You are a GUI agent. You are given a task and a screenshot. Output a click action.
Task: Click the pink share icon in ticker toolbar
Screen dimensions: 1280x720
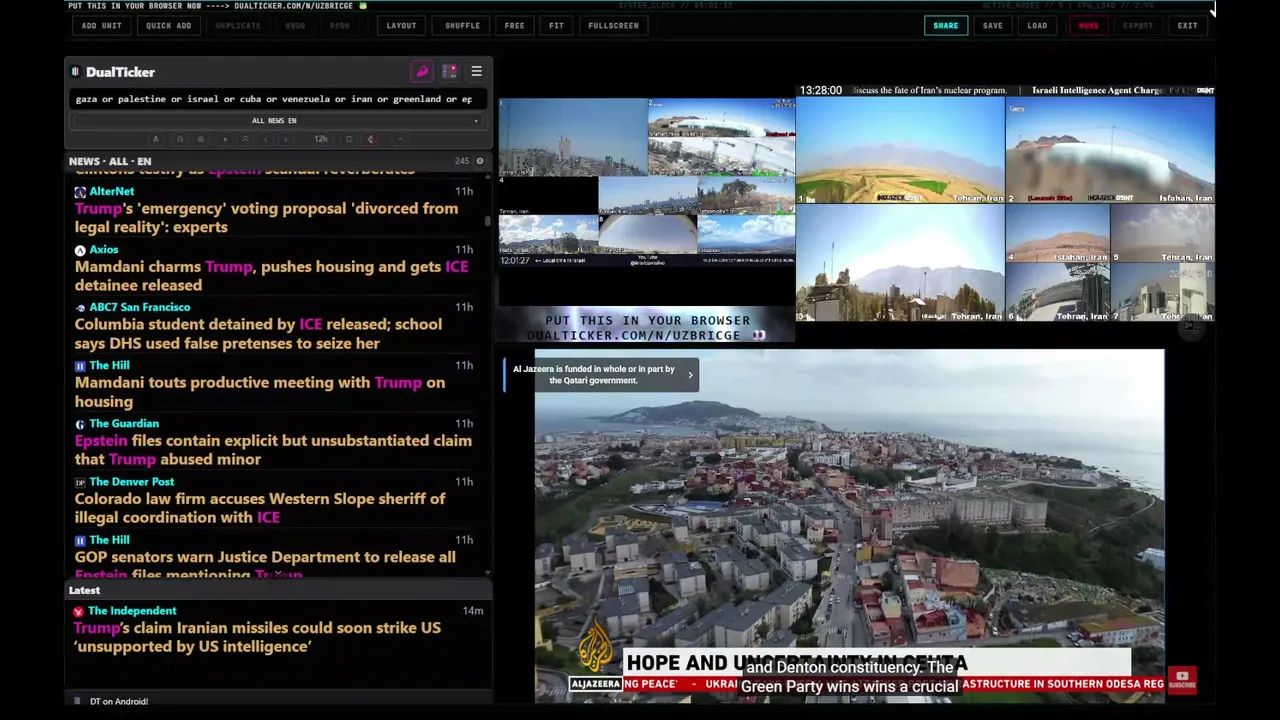[x=370, y=139]
